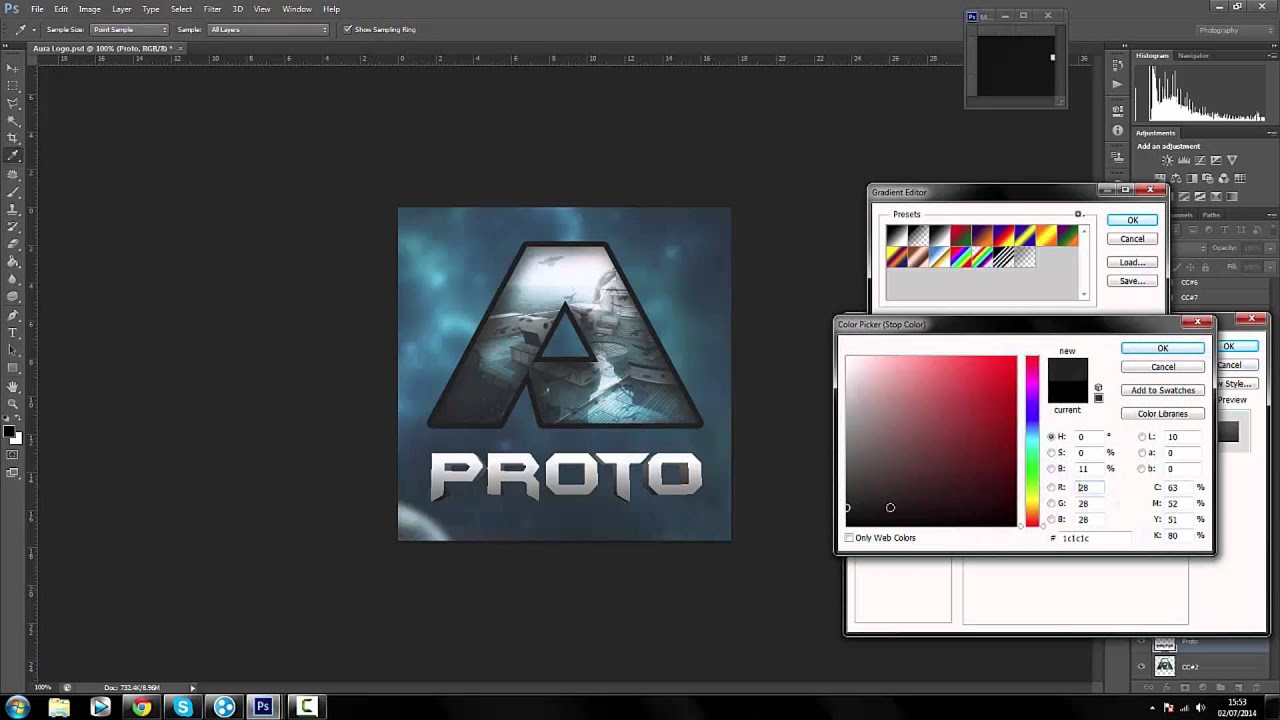Confirm the Color Picker with OK
Viewport: 1280px width, 720px height.
coord(1163,348)
